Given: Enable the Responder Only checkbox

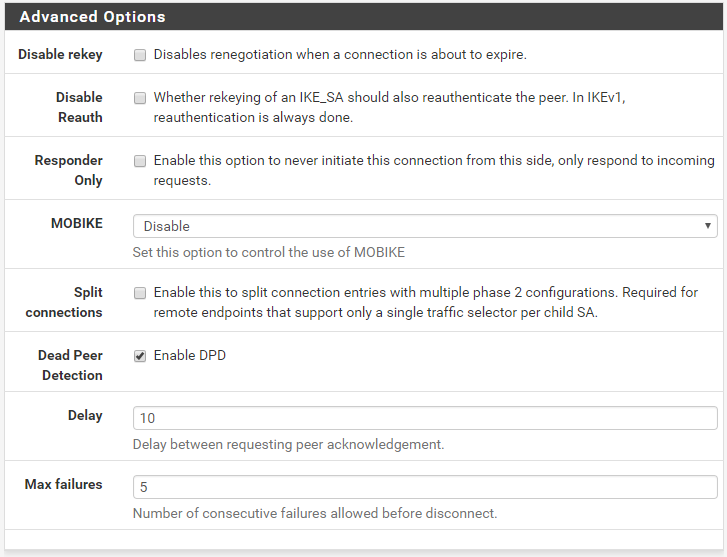Looking at the screenshot, I should pyautogui.click(x=140, y=161).
